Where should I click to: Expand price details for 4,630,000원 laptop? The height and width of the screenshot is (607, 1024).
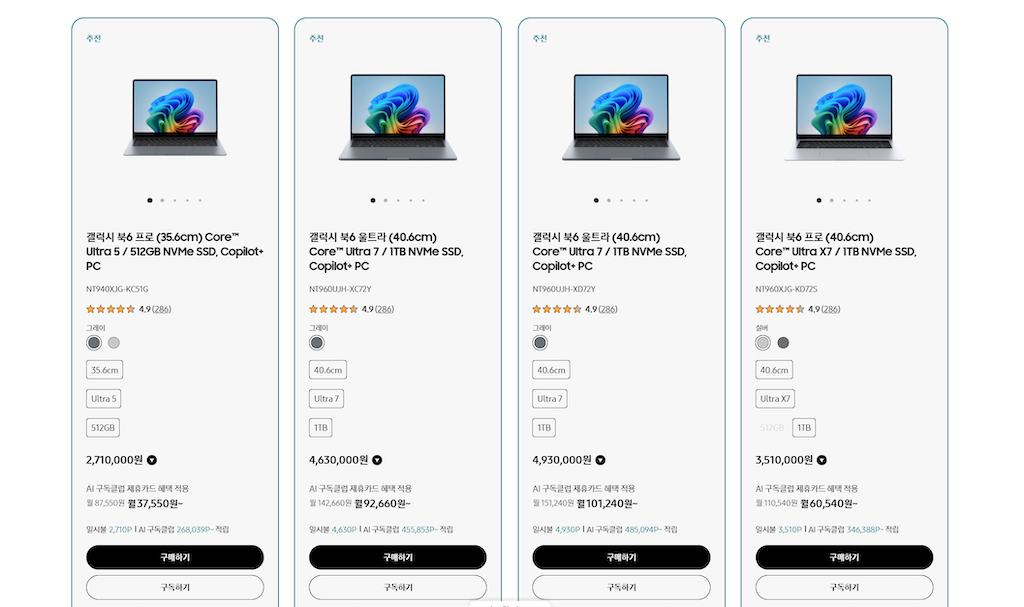coord(377,461)
